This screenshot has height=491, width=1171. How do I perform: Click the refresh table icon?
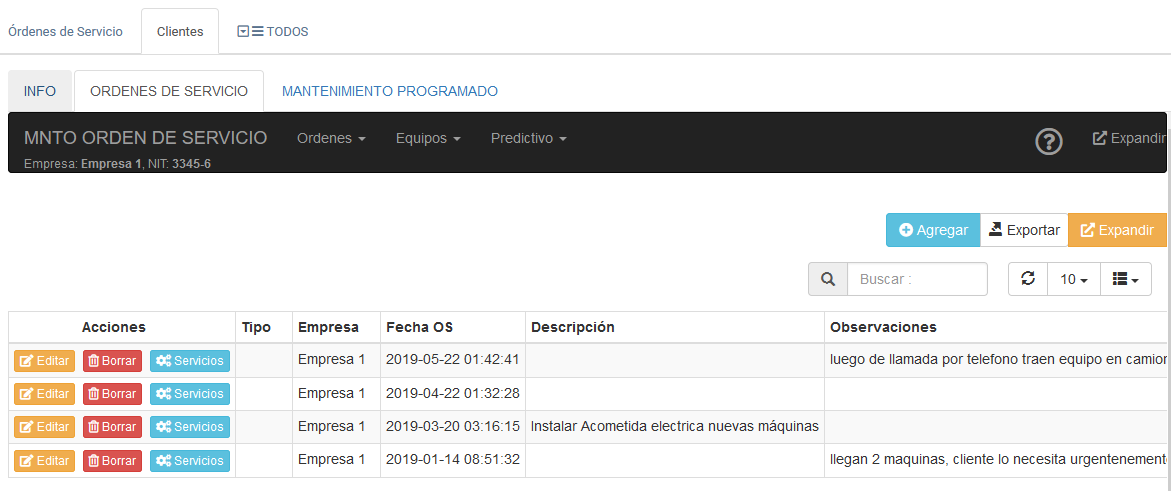pyautogui.click(x=1028, y=279)
